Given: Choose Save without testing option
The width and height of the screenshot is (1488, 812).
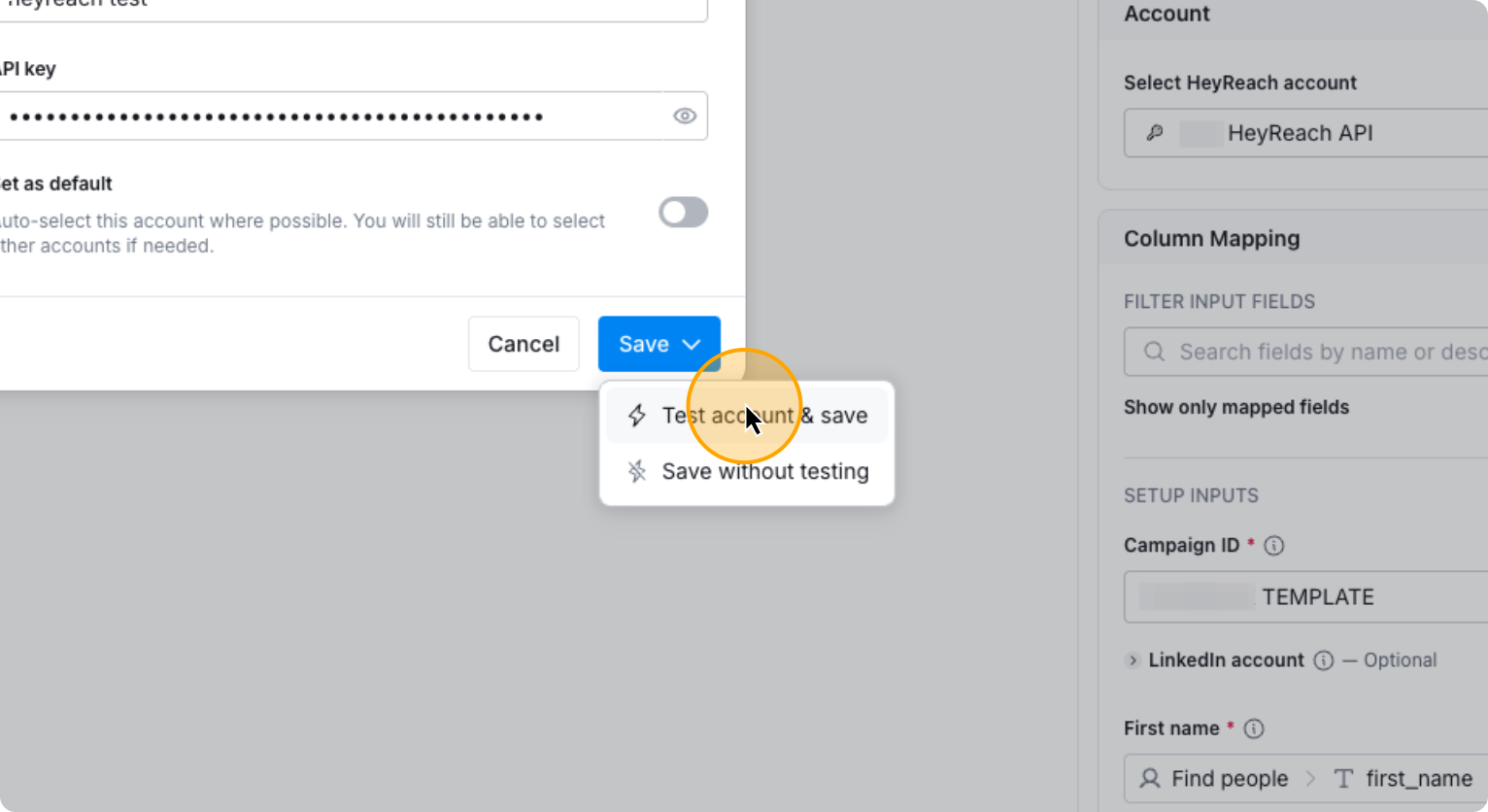Looking at the screenshot, I should coord(764,471).
